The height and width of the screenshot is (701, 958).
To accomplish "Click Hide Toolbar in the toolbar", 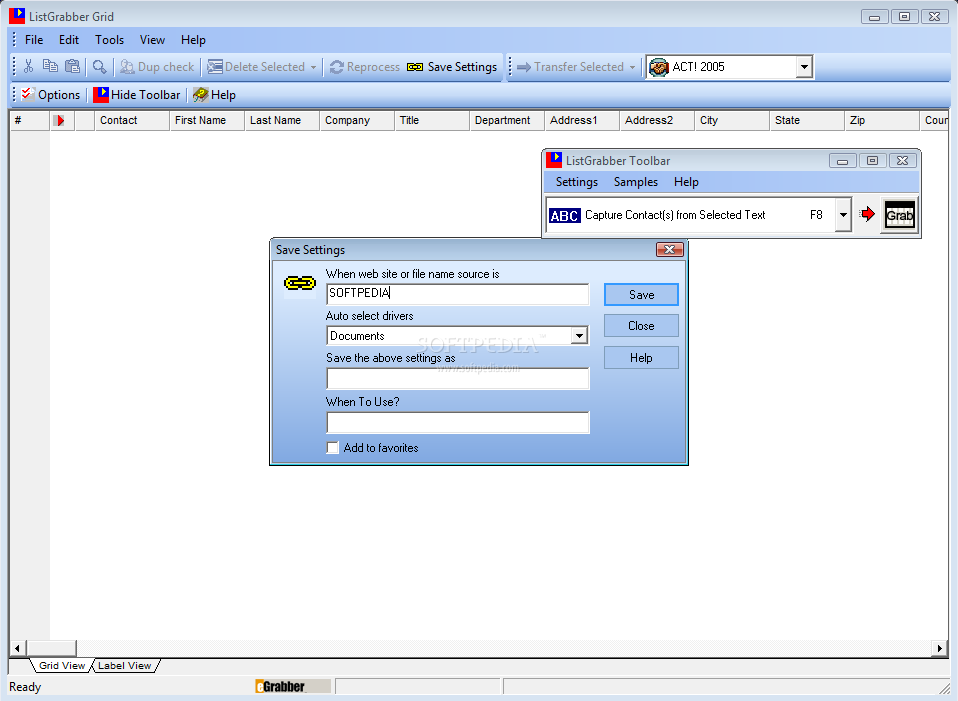I will click(137, 95).
